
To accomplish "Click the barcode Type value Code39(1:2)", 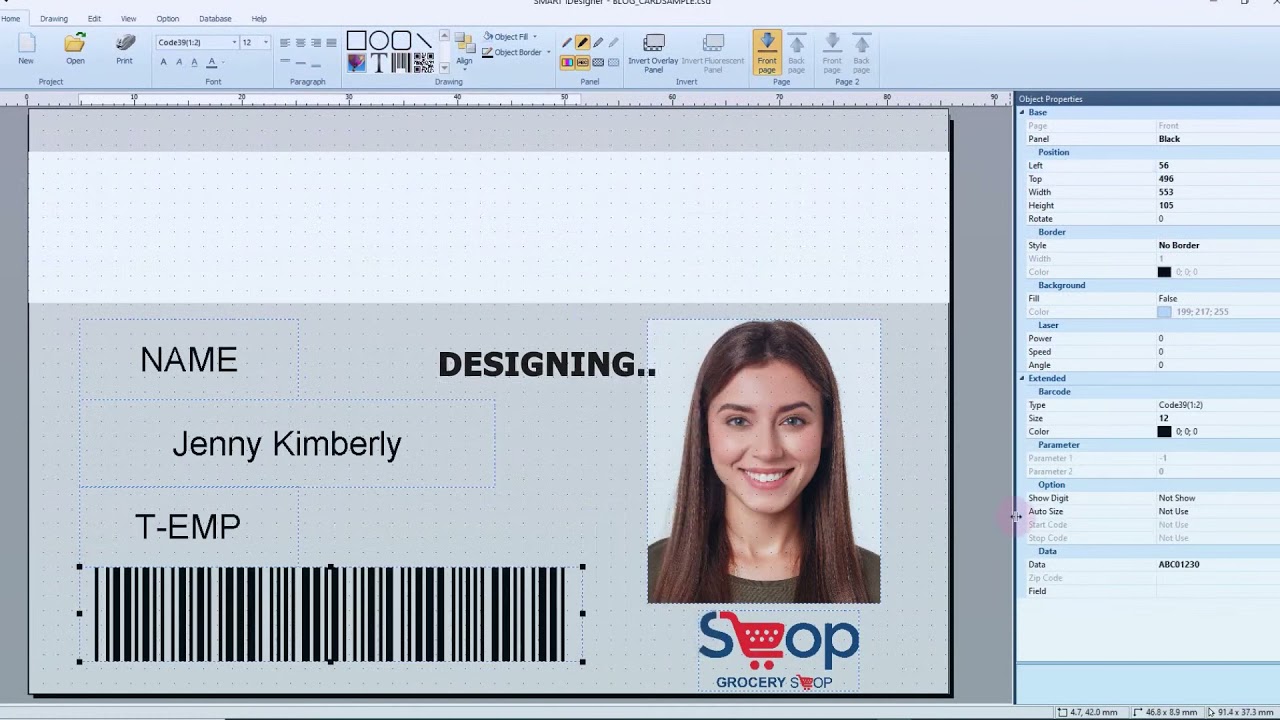I will [x=1218, y=405].
